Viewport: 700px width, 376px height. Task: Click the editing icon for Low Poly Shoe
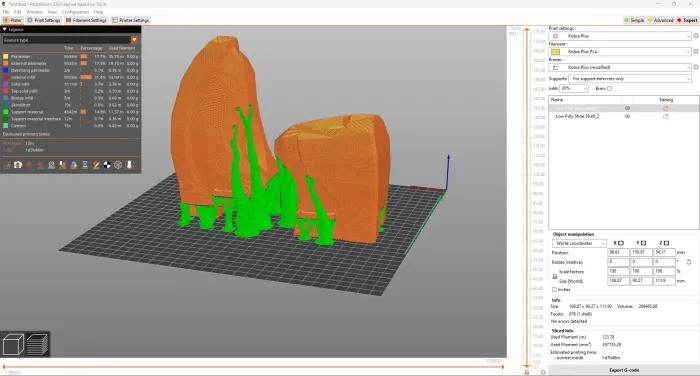(666, 116)
